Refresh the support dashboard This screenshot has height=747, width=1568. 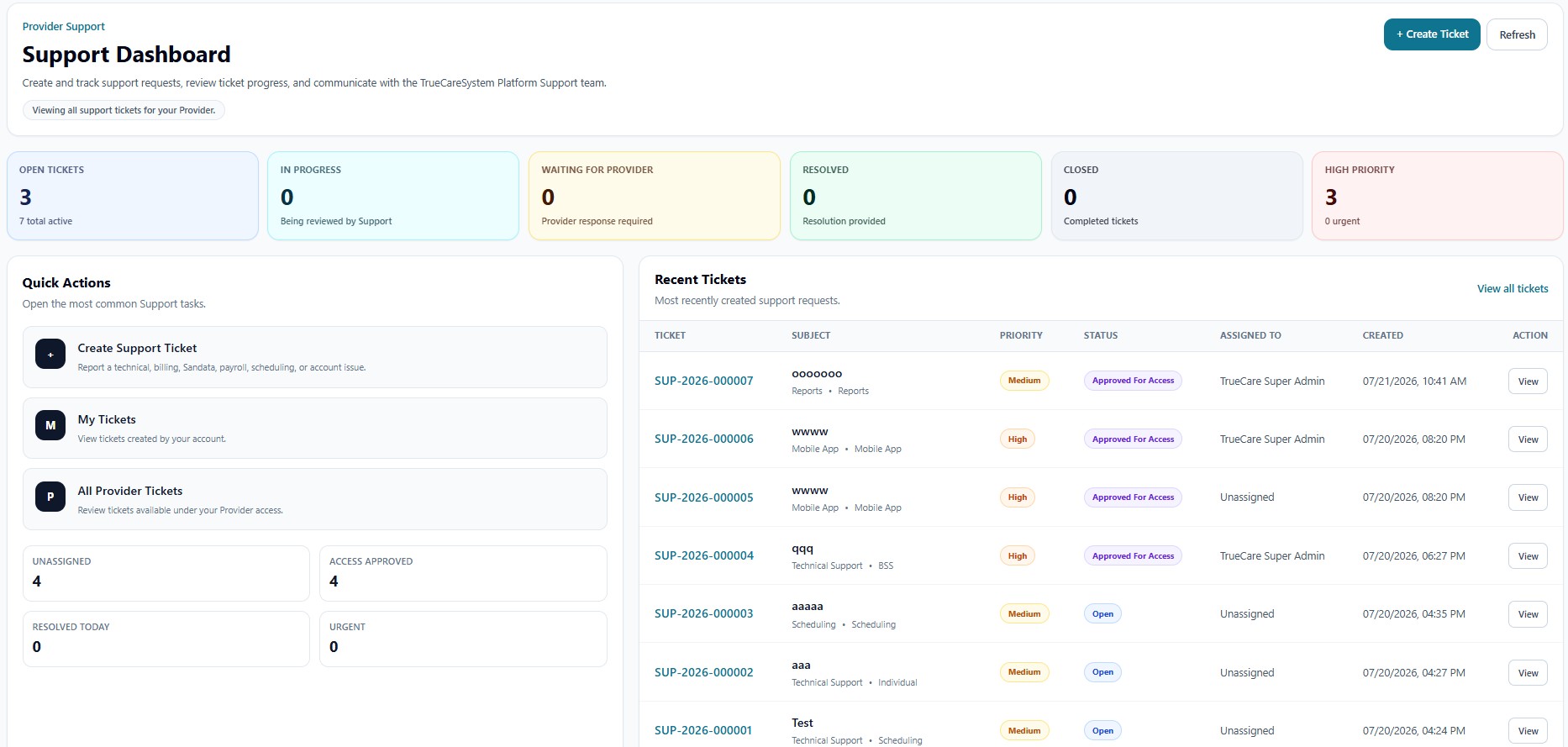coord(1517,34)
